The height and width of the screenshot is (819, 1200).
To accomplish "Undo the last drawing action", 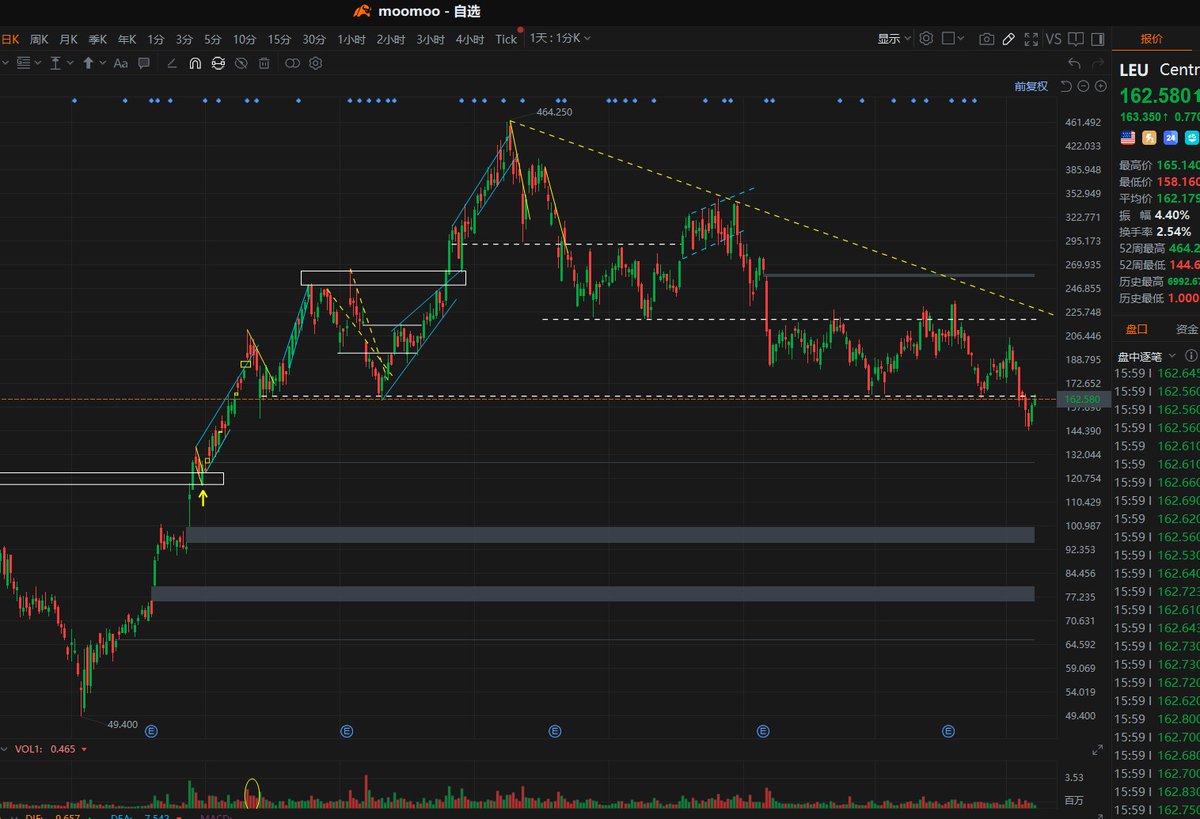I will [x=1075, y=63].
